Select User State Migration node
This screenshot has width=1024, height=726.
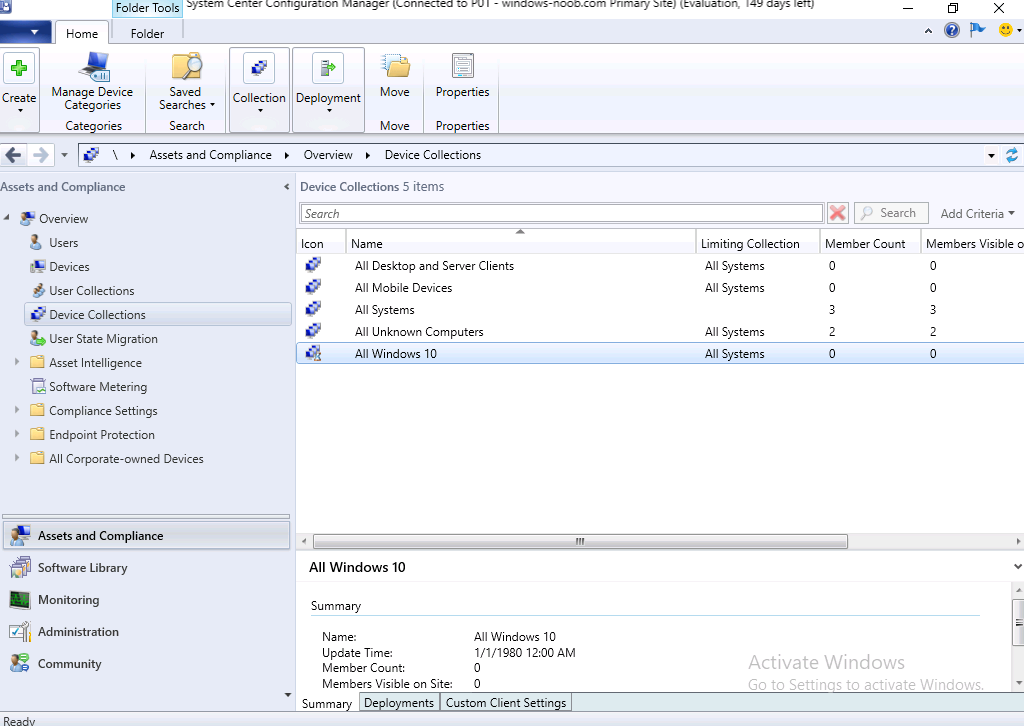(103, 339)
